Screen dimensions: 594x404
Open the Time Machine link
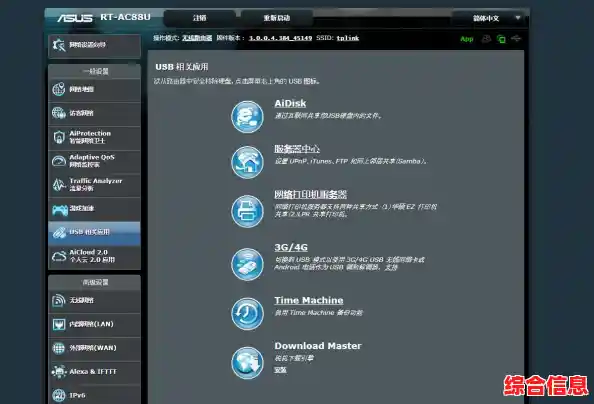309,300
